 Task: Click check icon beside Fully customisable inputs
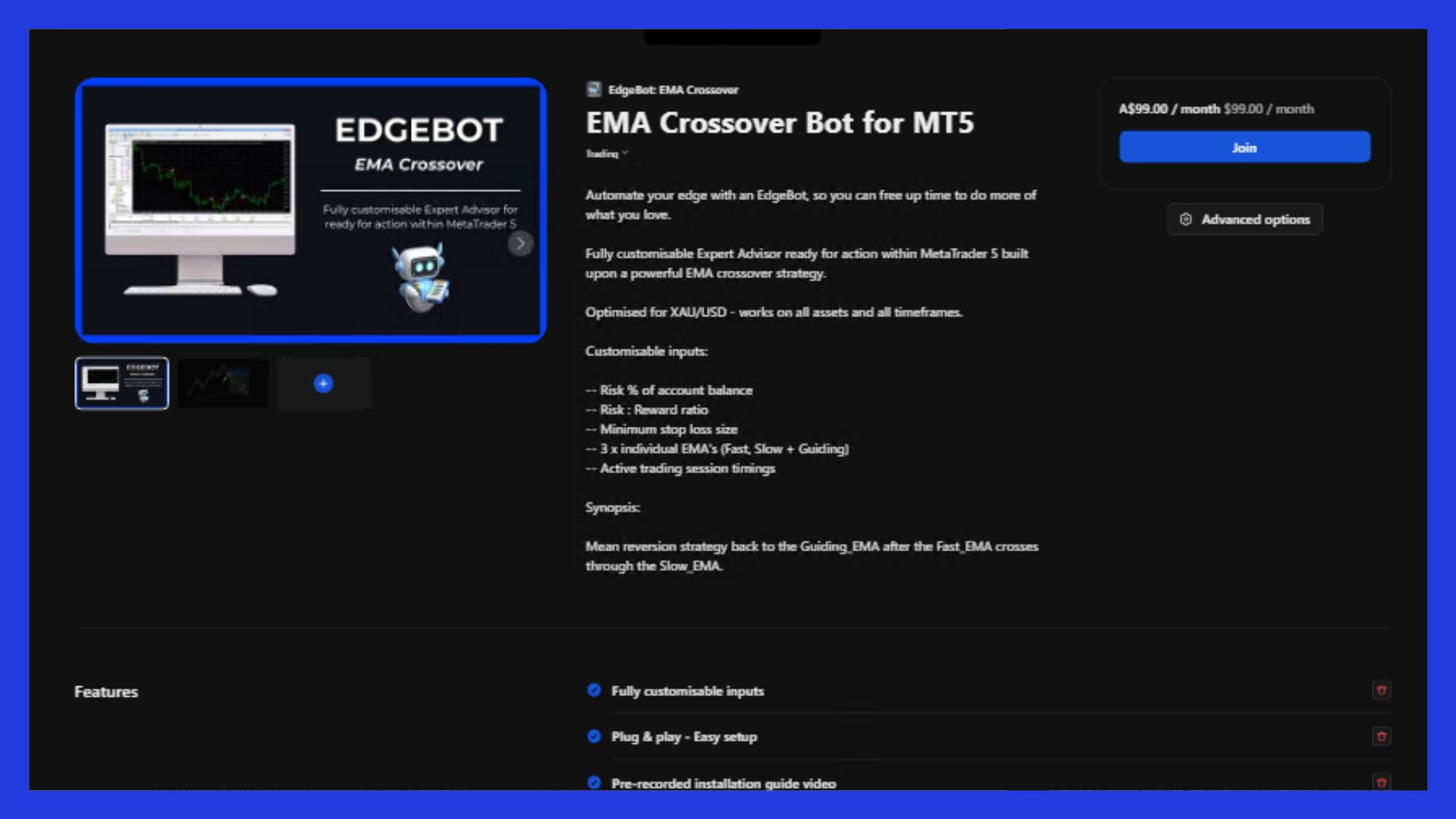594,690
